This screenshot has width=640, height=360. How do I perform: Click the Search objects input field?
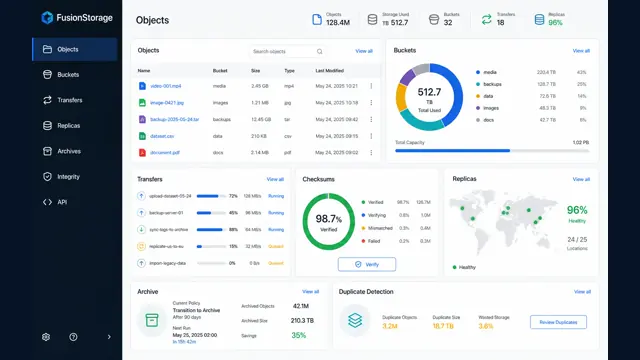click(287, 51)
